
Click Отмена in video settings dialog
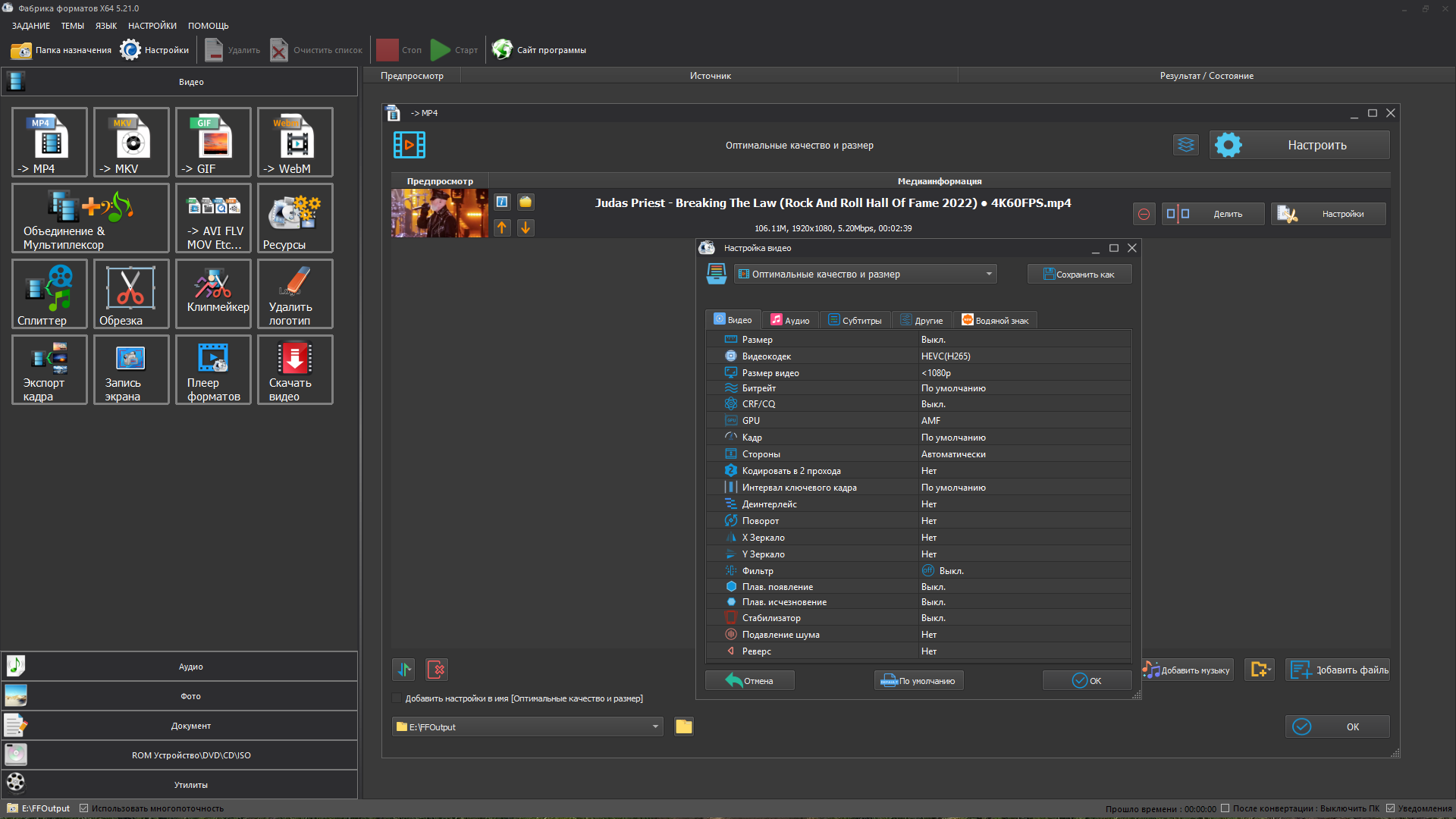750,681
